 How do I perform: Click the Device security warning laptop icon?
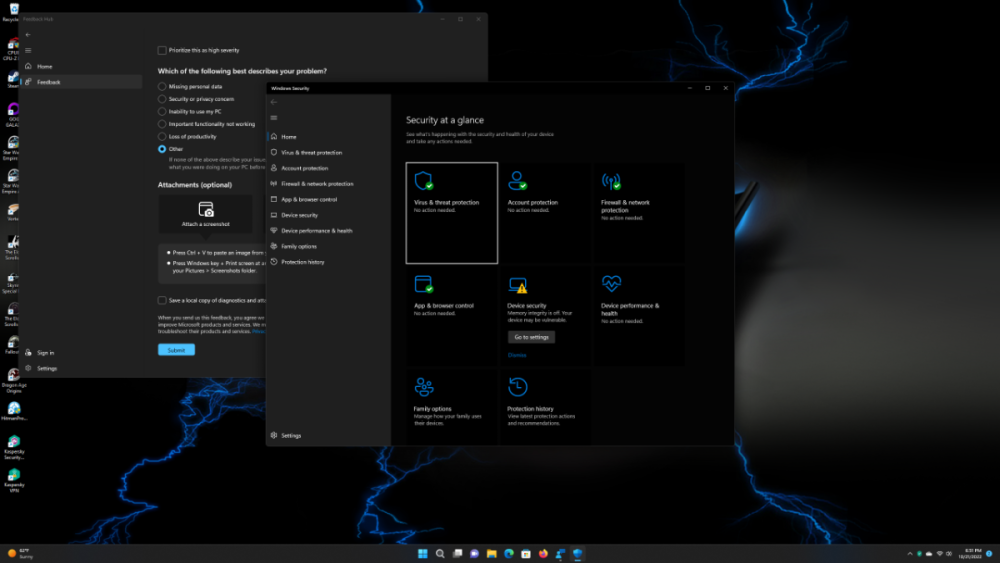click(517, 286)
